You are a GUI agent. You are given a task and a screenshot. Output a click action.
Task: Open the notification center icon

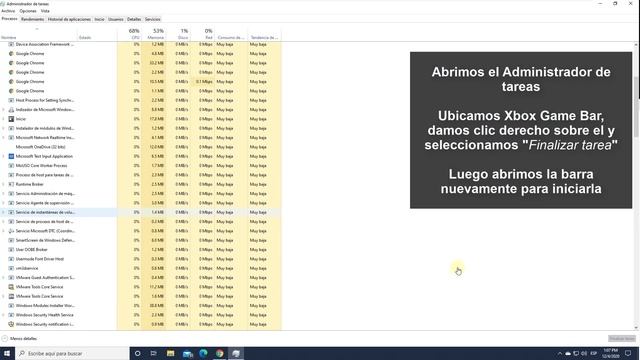(x=628, y=353)
